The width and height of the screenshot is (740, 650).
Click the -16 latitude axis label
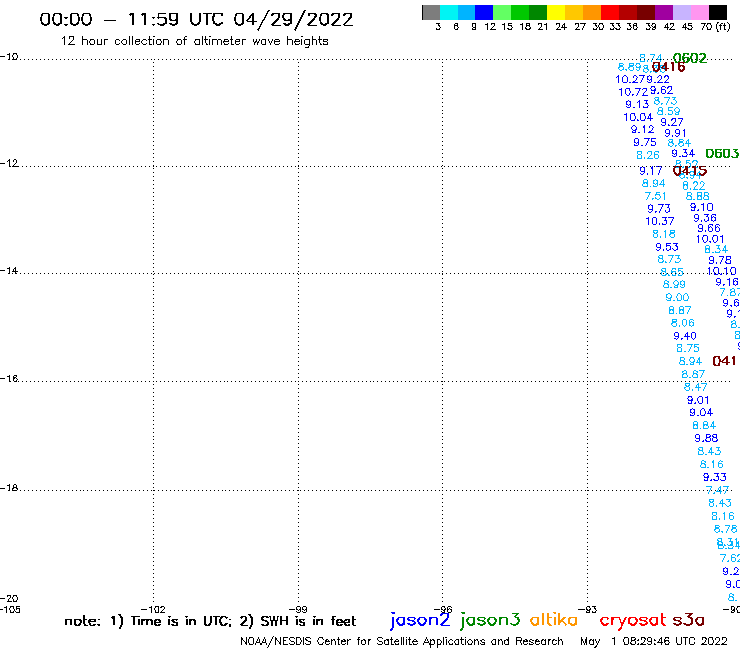[x=8, y=379]
